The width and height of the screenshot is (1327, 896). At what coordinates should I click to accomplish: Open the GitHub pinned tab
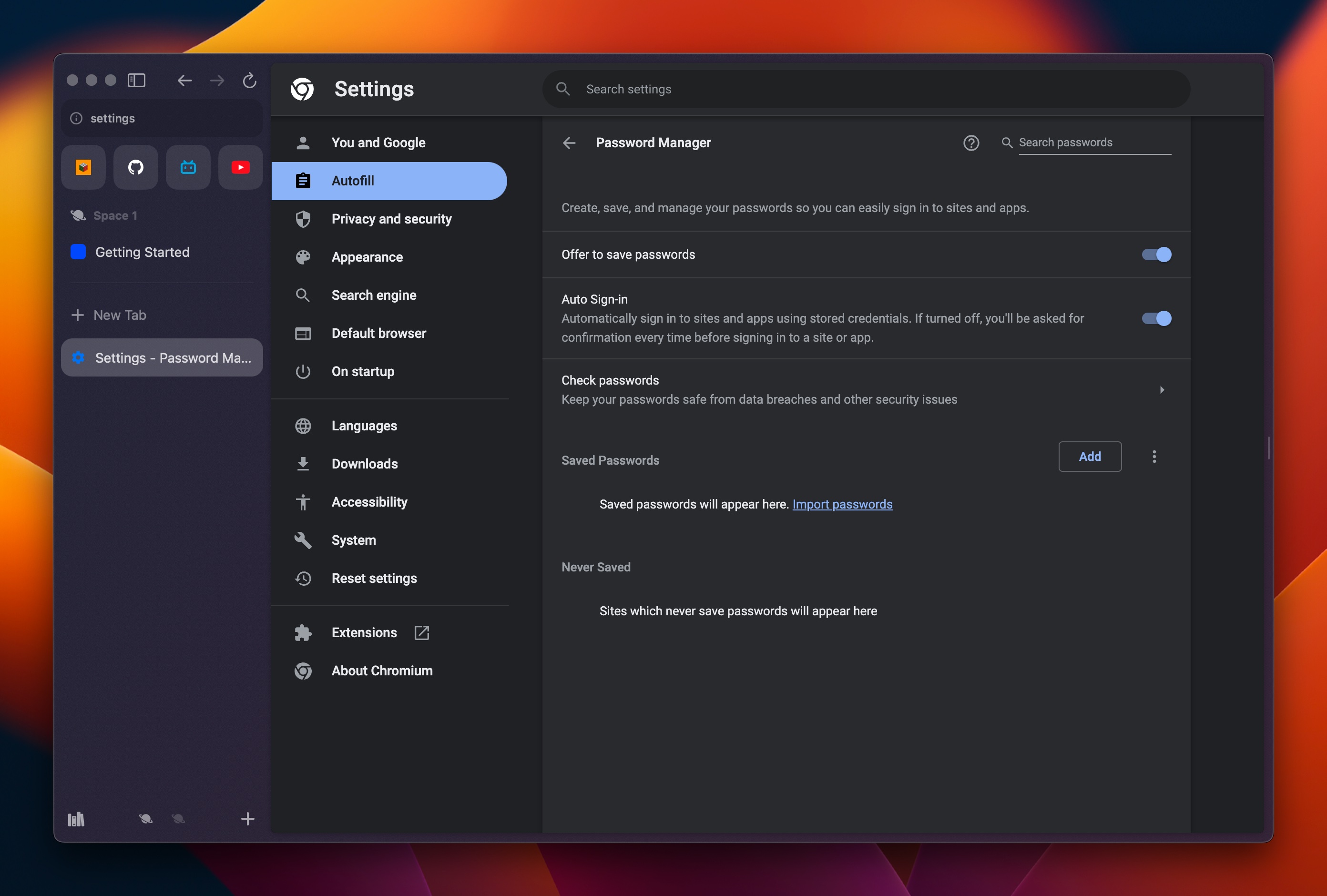point(136,167)
